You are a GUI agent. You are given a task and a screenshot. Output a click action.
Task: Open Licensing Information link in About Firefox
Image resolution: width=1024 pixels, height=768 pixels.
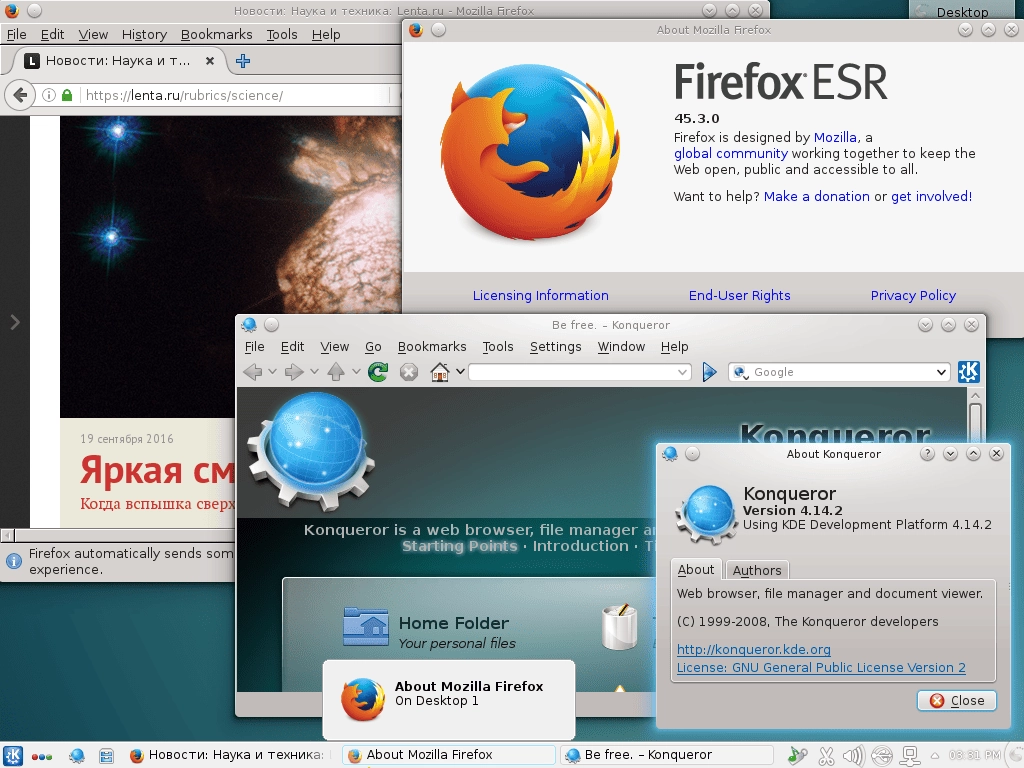tap(541, 296)
